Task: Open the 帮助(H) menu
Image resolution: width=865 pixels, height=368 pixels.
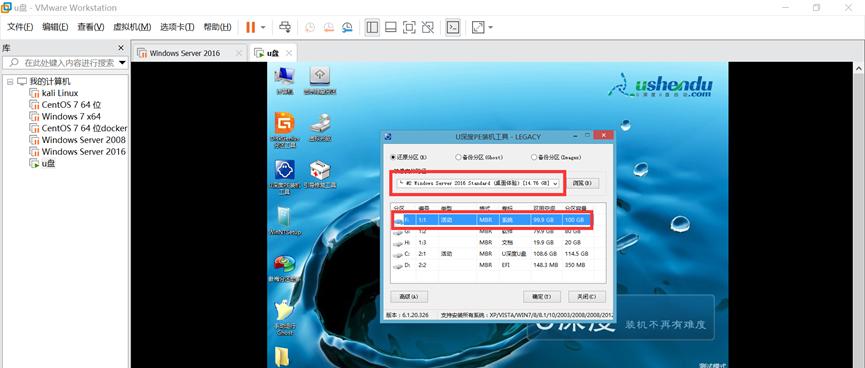Action: (217, 27)
